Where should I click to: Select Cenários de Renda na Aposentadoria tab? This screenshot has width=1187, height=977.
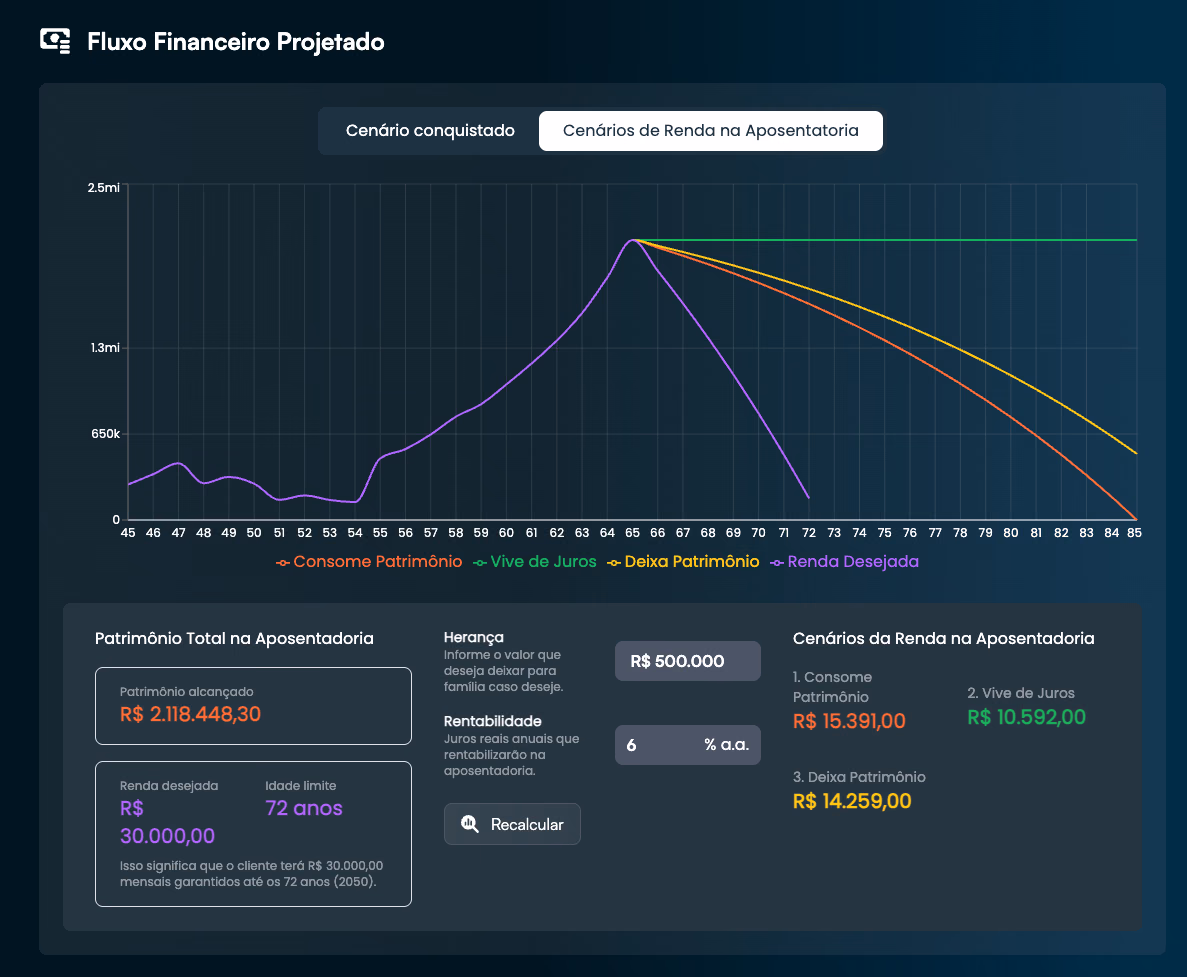710,131
